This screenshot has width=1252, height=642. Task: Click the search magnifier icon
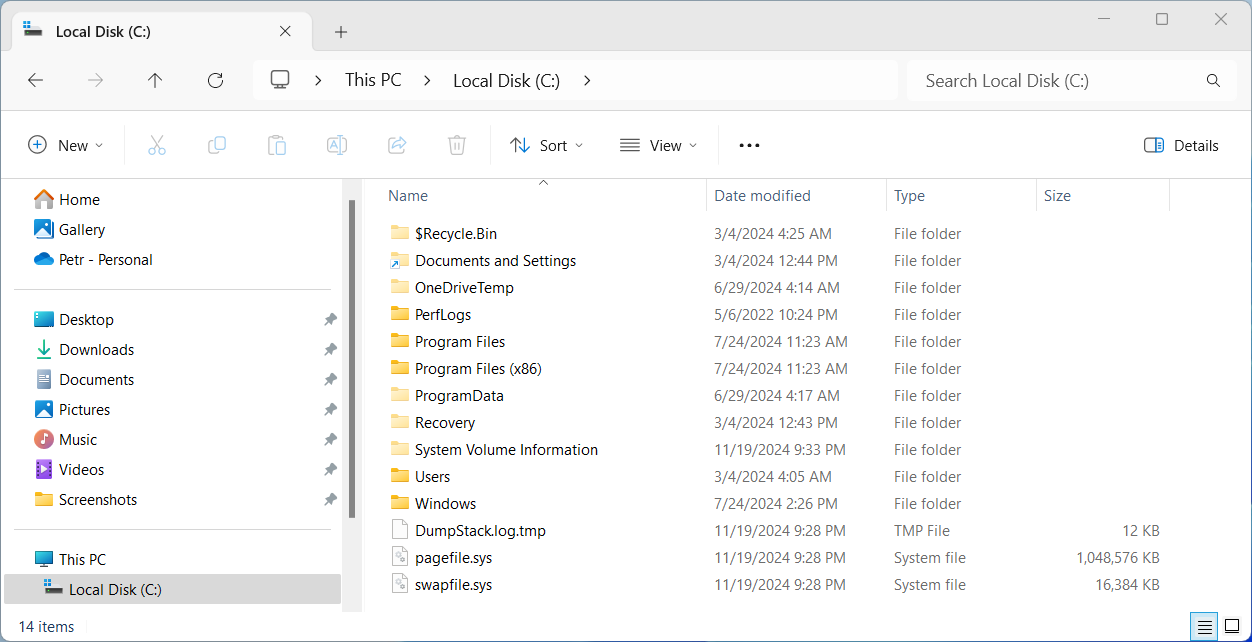tap(1213, 80)
